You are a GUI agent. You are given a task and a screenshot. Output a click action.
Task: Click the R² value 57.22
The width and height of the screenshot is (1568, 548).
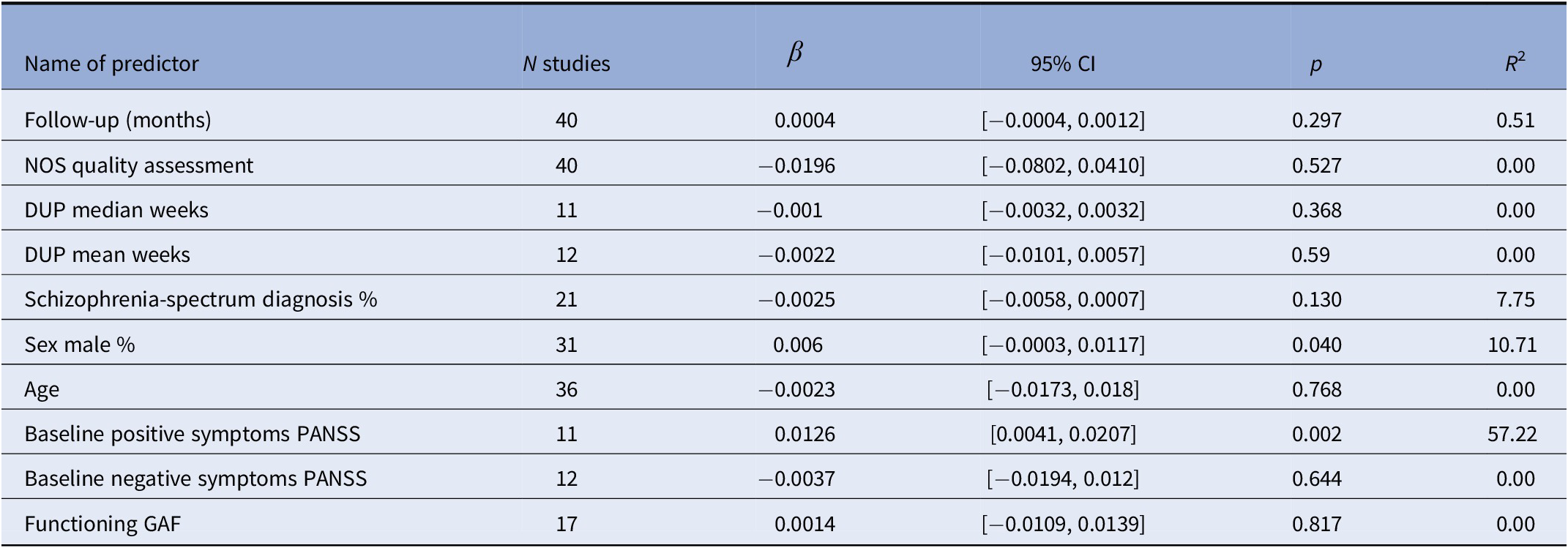pyautogui.click(x=1512, y=434)
